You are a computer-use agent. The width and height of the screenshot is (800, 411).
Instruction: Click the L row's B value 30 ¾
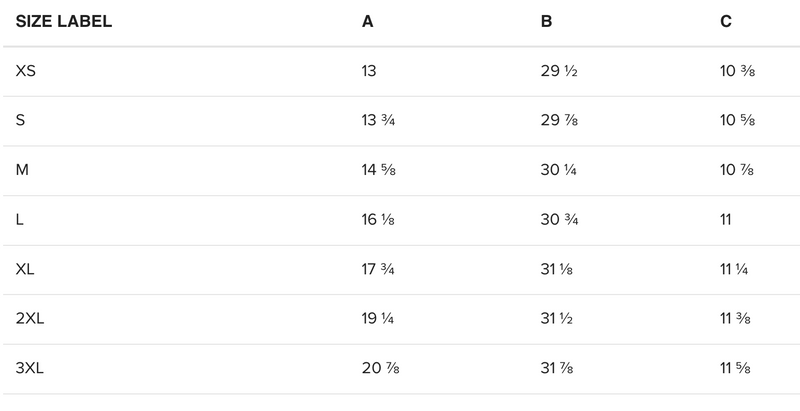pyautogui.click(x=560, y=220)
